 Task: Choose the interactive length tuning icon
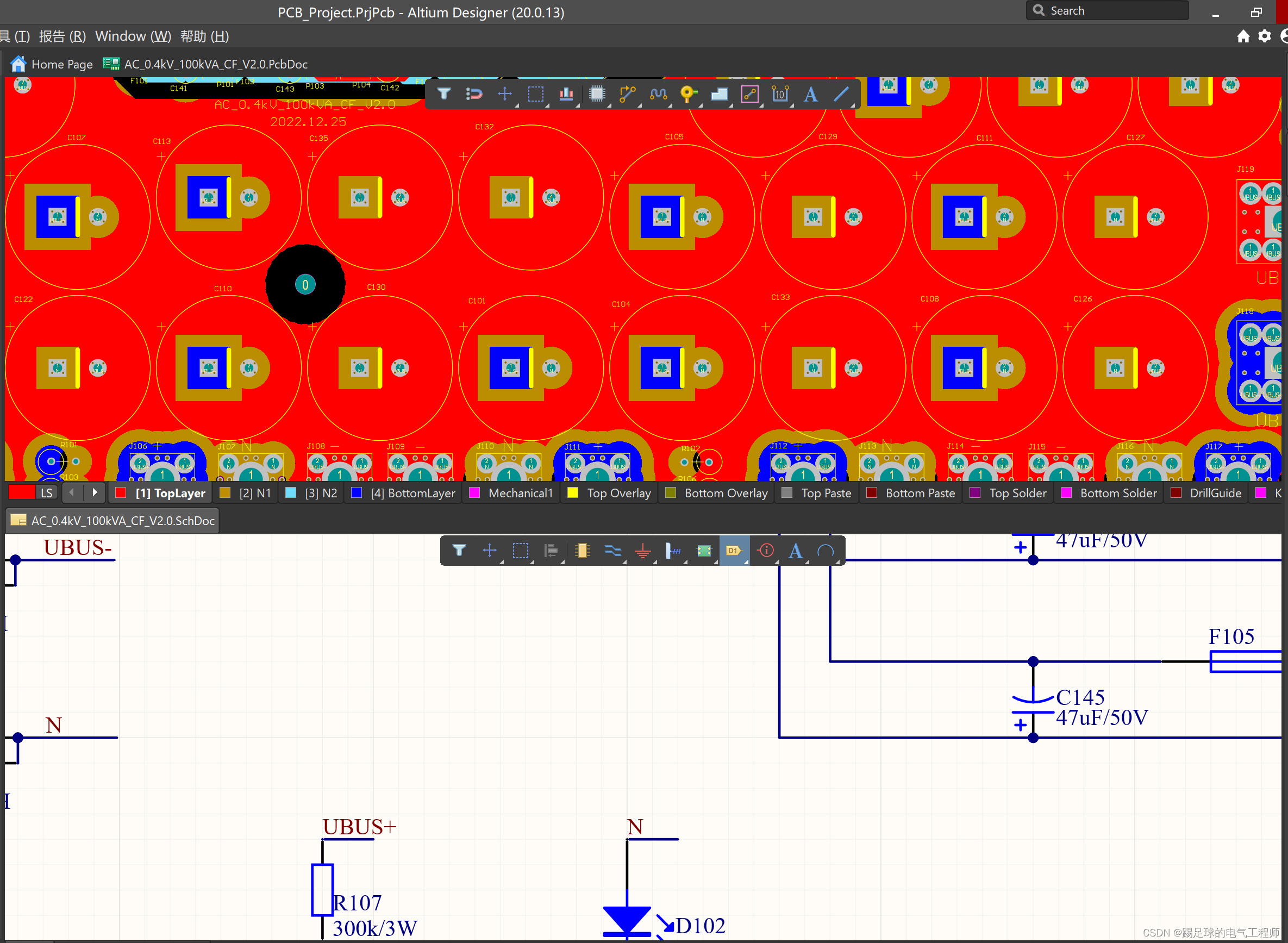(658, 93)
